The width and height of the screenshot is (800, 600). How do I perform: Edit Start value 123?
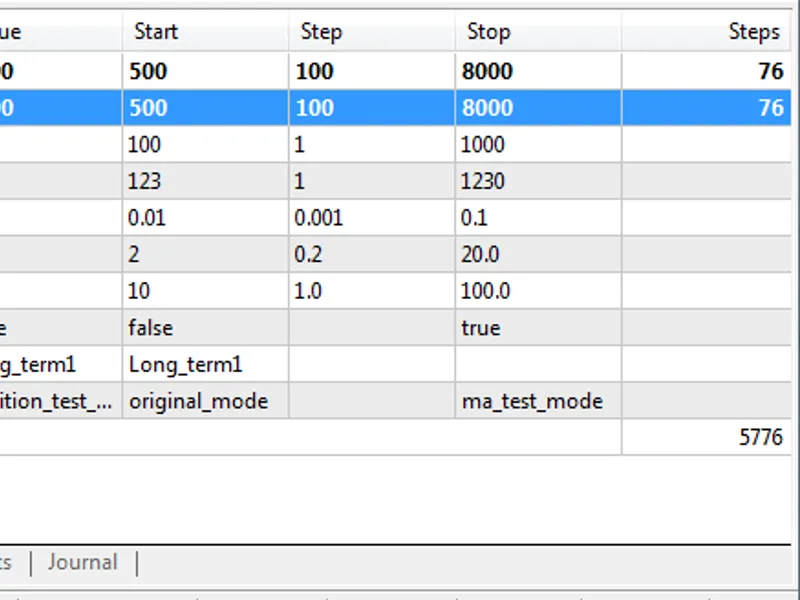206,181
